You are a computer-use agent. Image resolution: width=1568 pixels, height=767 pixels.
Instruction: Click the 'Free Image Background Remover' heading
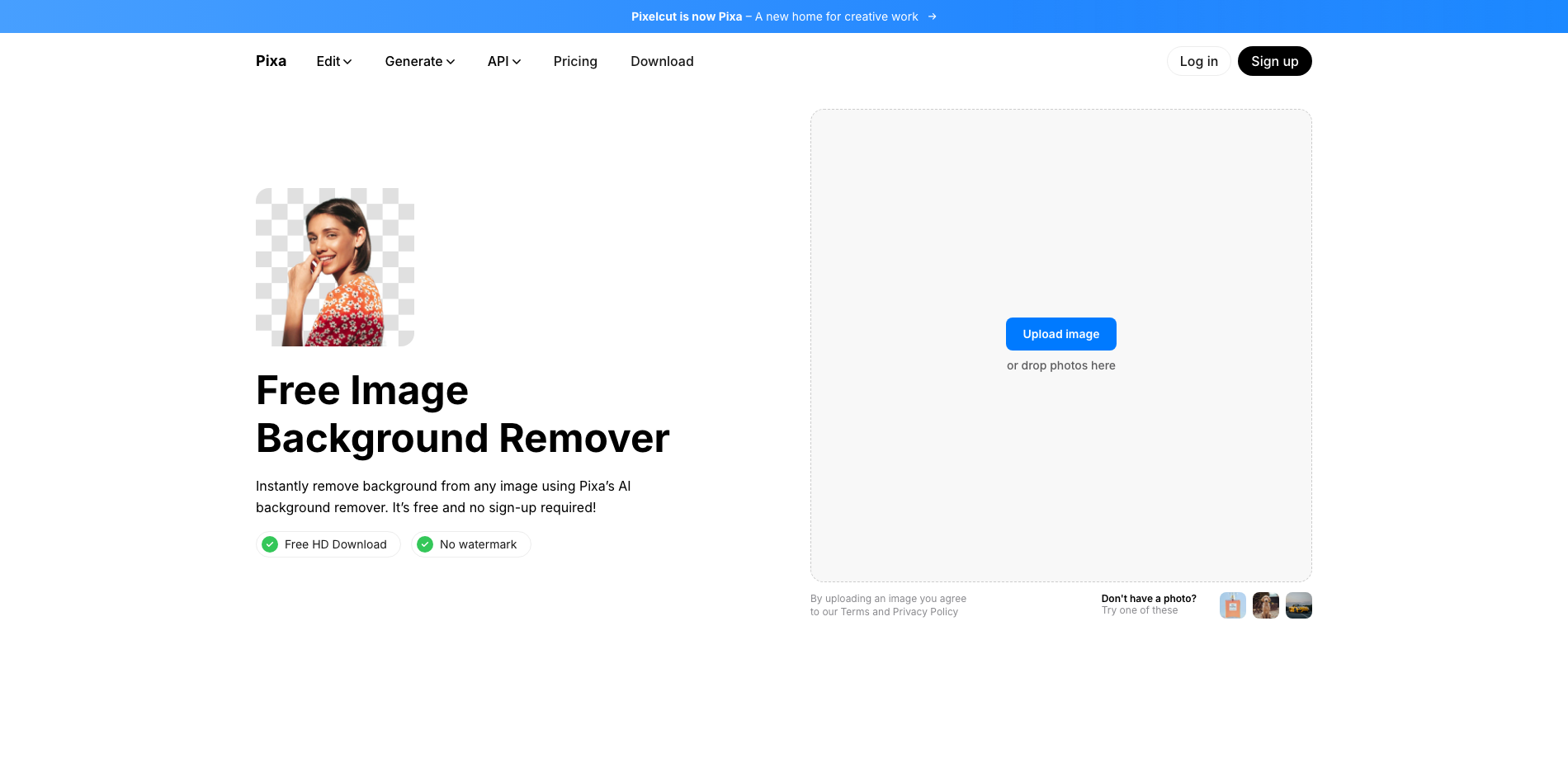click(x=462, y=414)
